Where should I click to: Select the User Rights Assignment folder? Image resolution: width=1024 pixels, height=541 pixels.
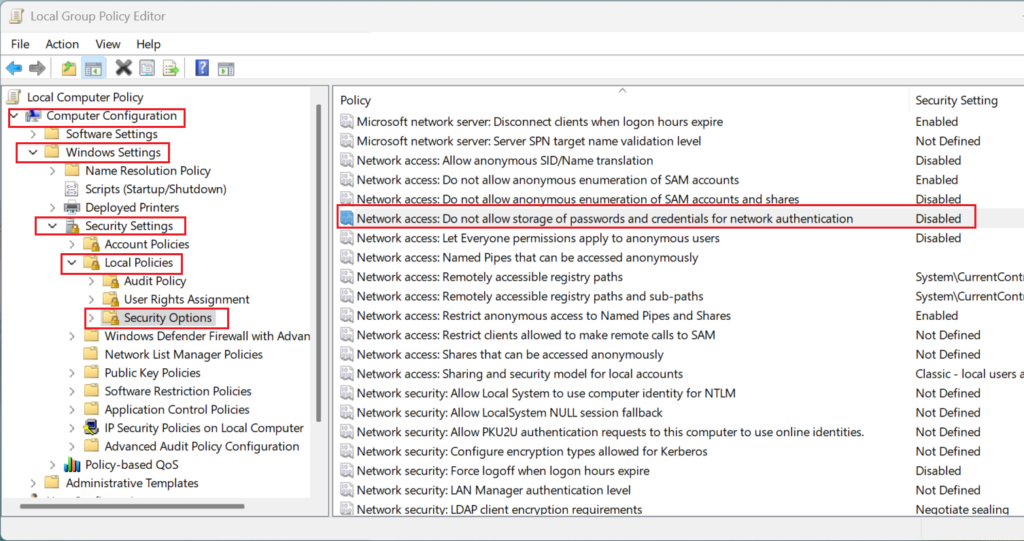tap(186, 299)
